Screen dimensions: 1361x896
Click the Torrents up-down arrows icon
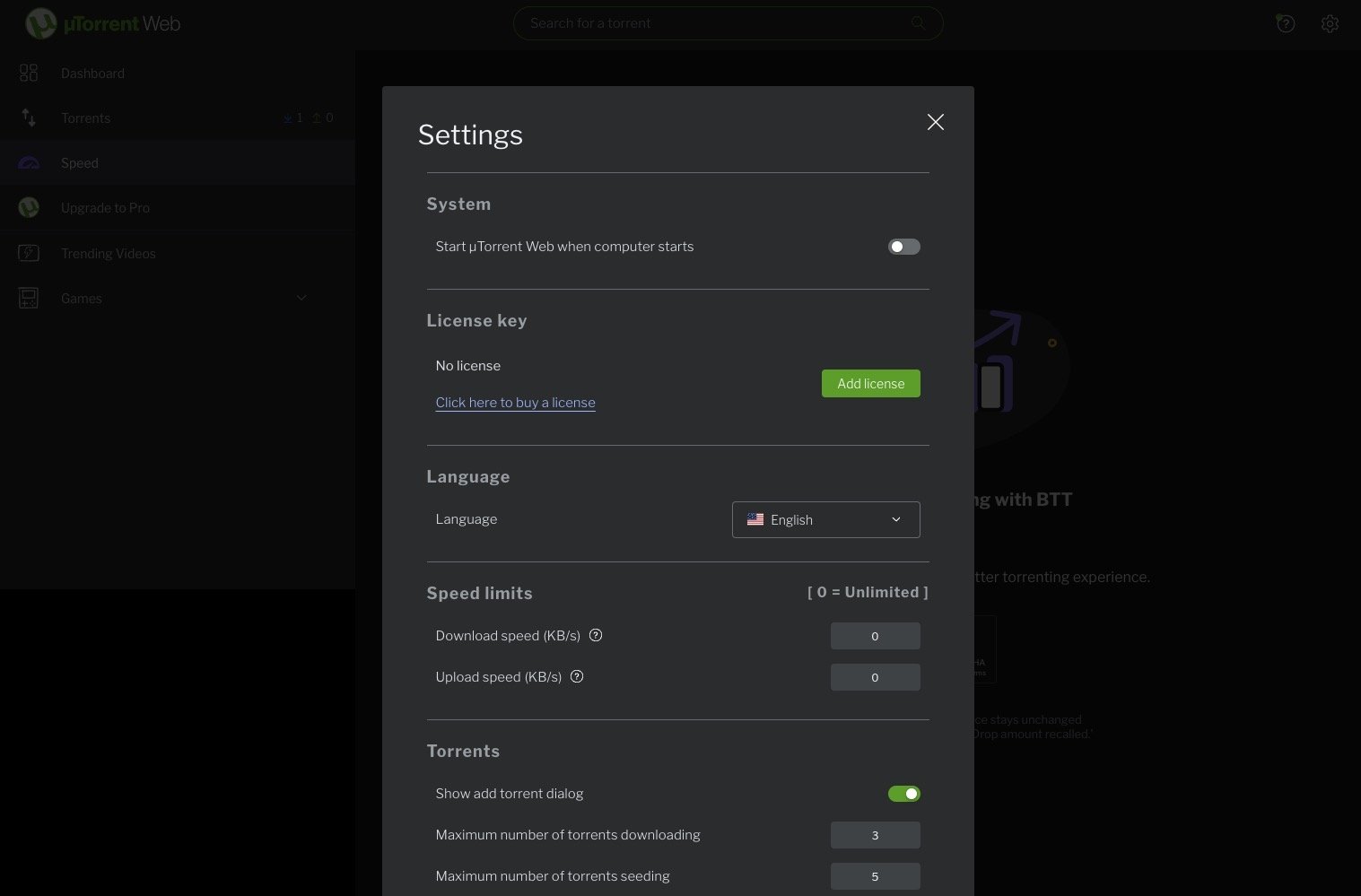tap(29, 117)
